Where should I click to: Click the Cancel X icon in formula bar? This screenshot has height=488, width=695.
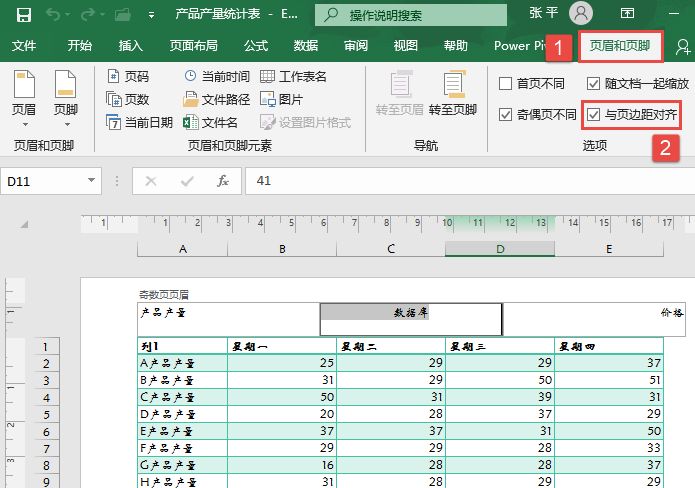tap(151, 181)
